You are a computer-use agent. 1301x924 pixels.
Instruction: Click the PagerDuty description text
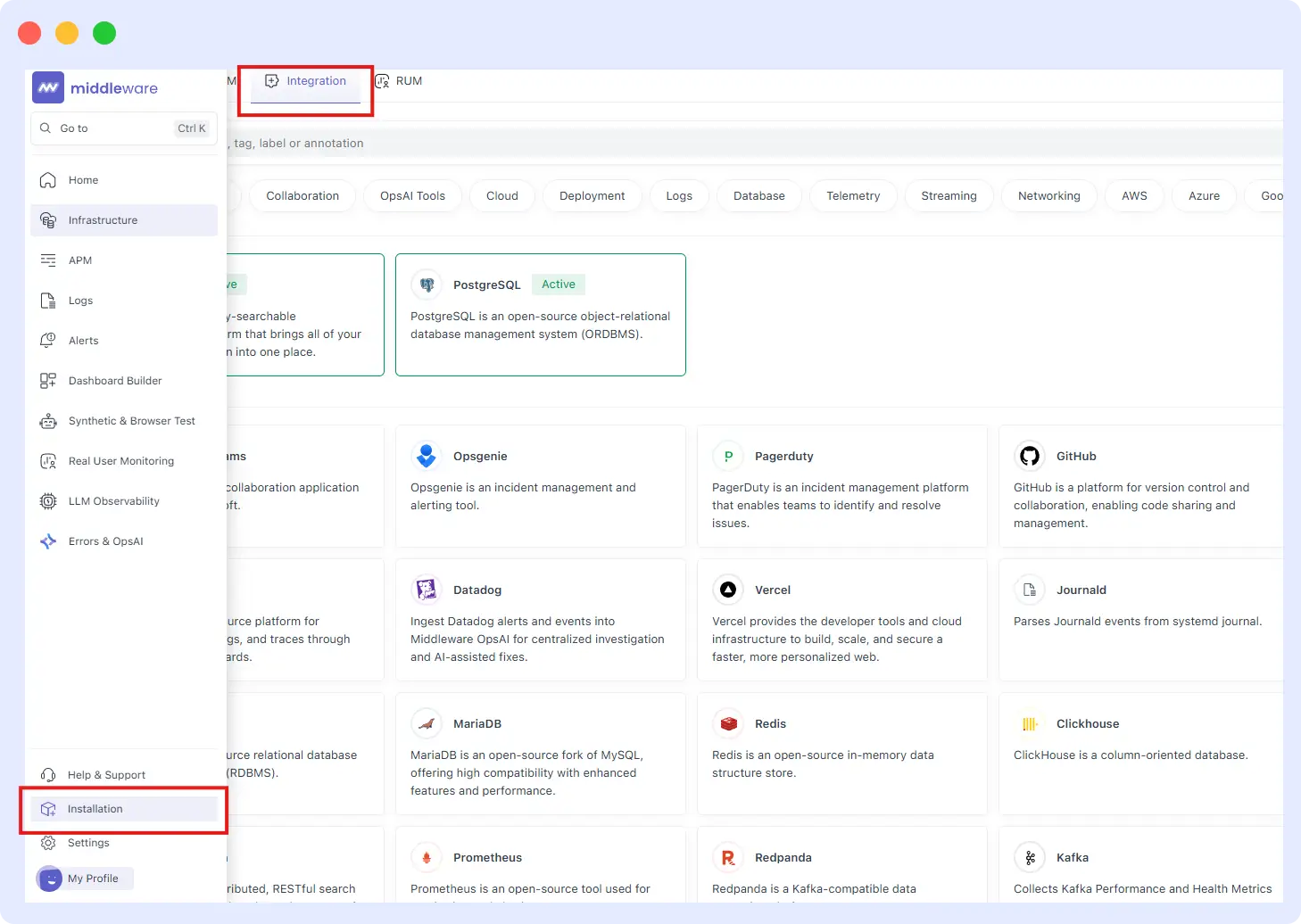tap(840, 506)
